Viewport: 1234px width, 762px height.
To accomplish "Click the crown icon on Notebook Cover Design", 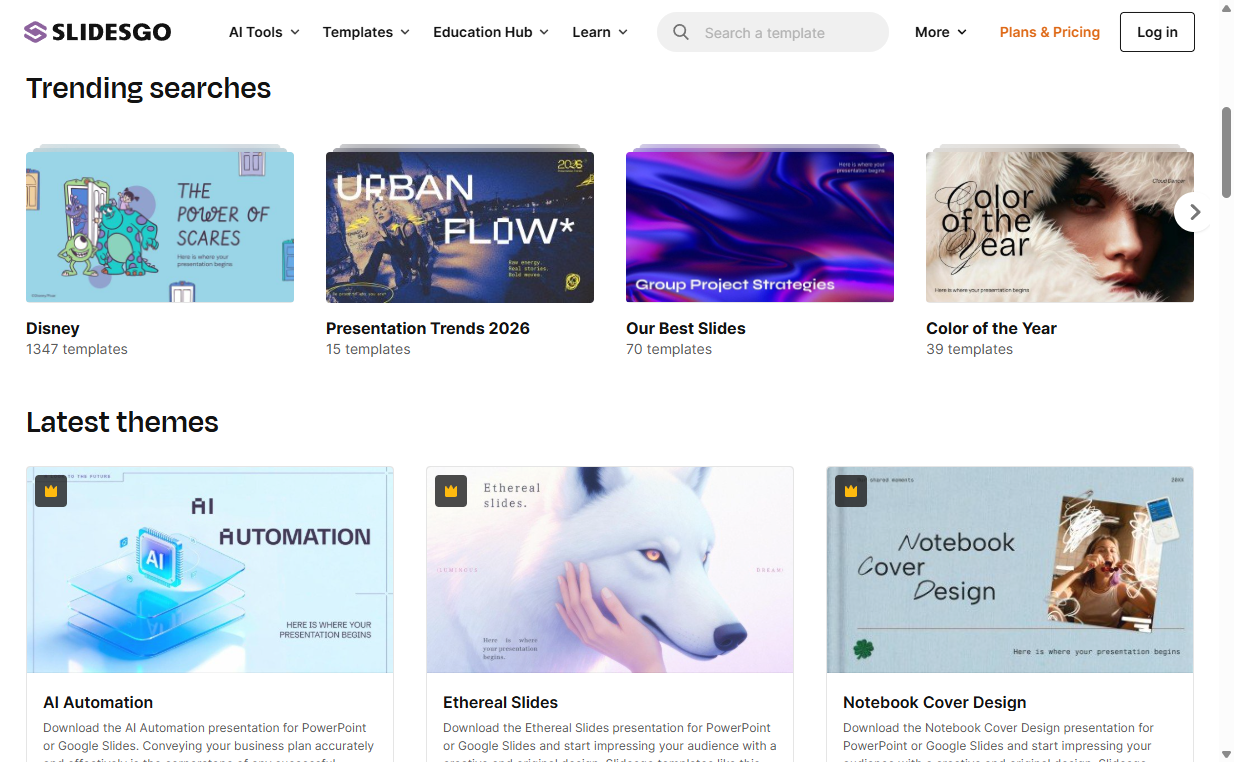I will pyautogui.click(x=851, y=491).
